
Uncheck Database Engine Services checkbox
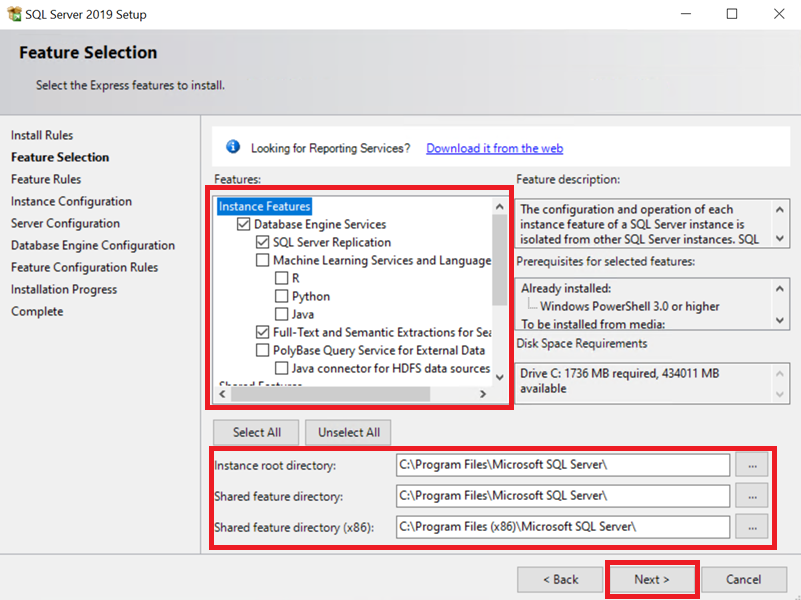pyautogui.click(x=244, y=225)
